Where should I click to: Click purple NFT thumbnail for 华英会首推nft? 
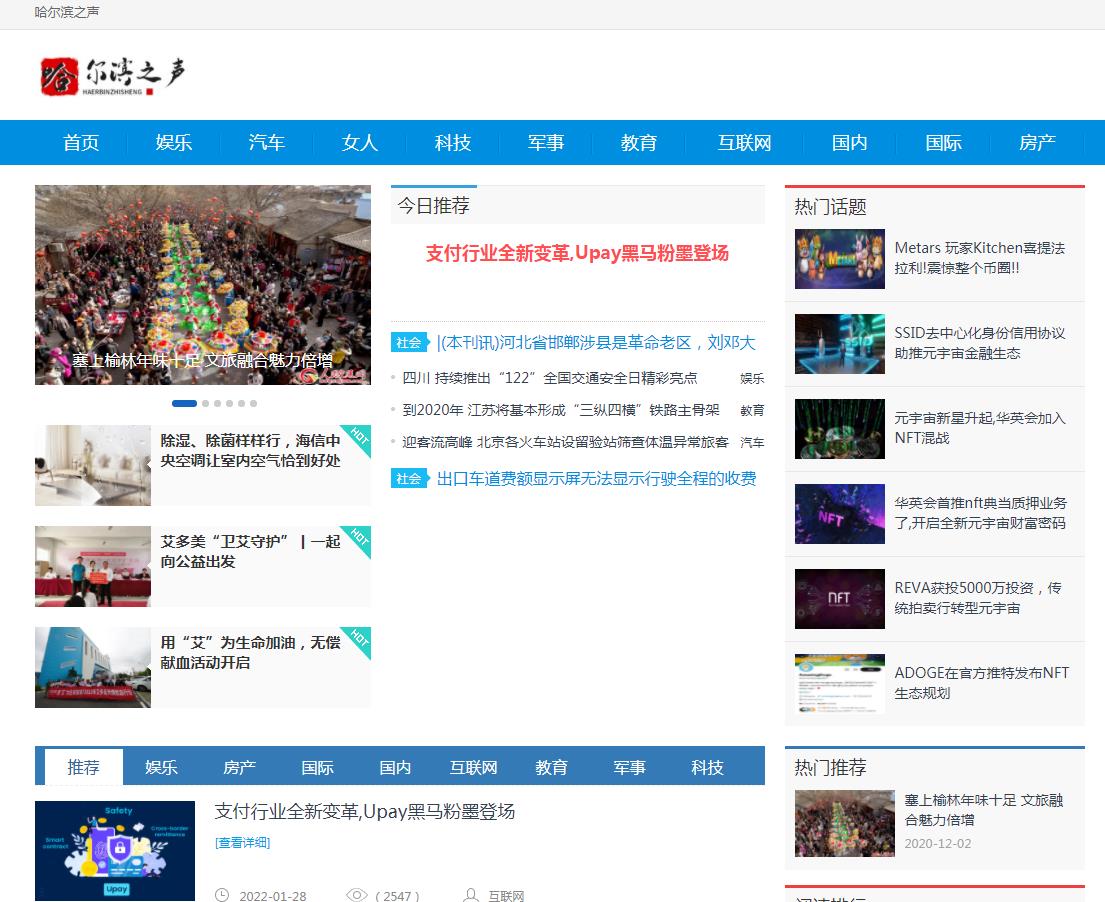pyautogui.click(x=839, y=514)
